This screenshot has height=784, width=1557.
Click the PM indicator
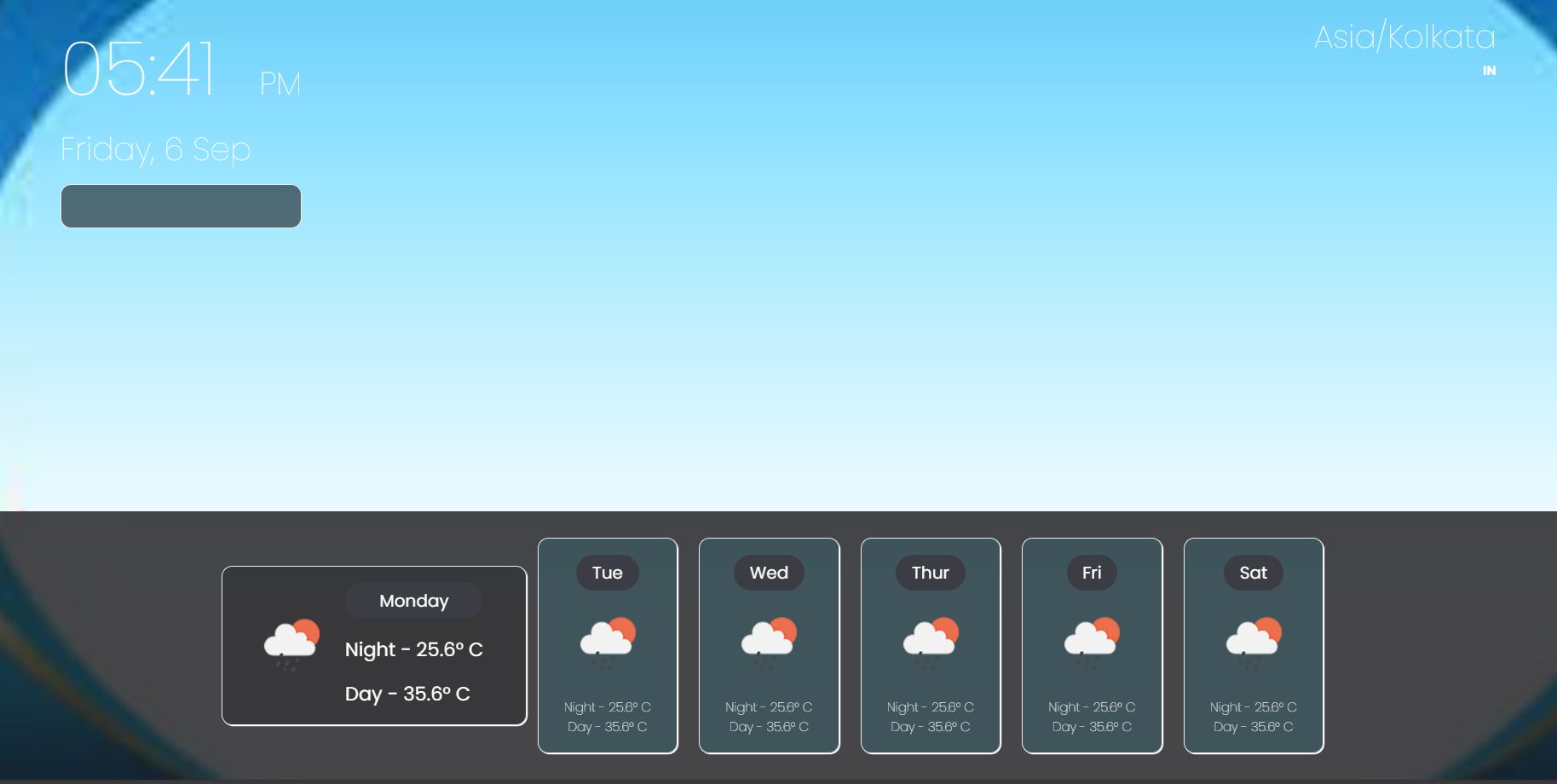click(x=280, y=84)
